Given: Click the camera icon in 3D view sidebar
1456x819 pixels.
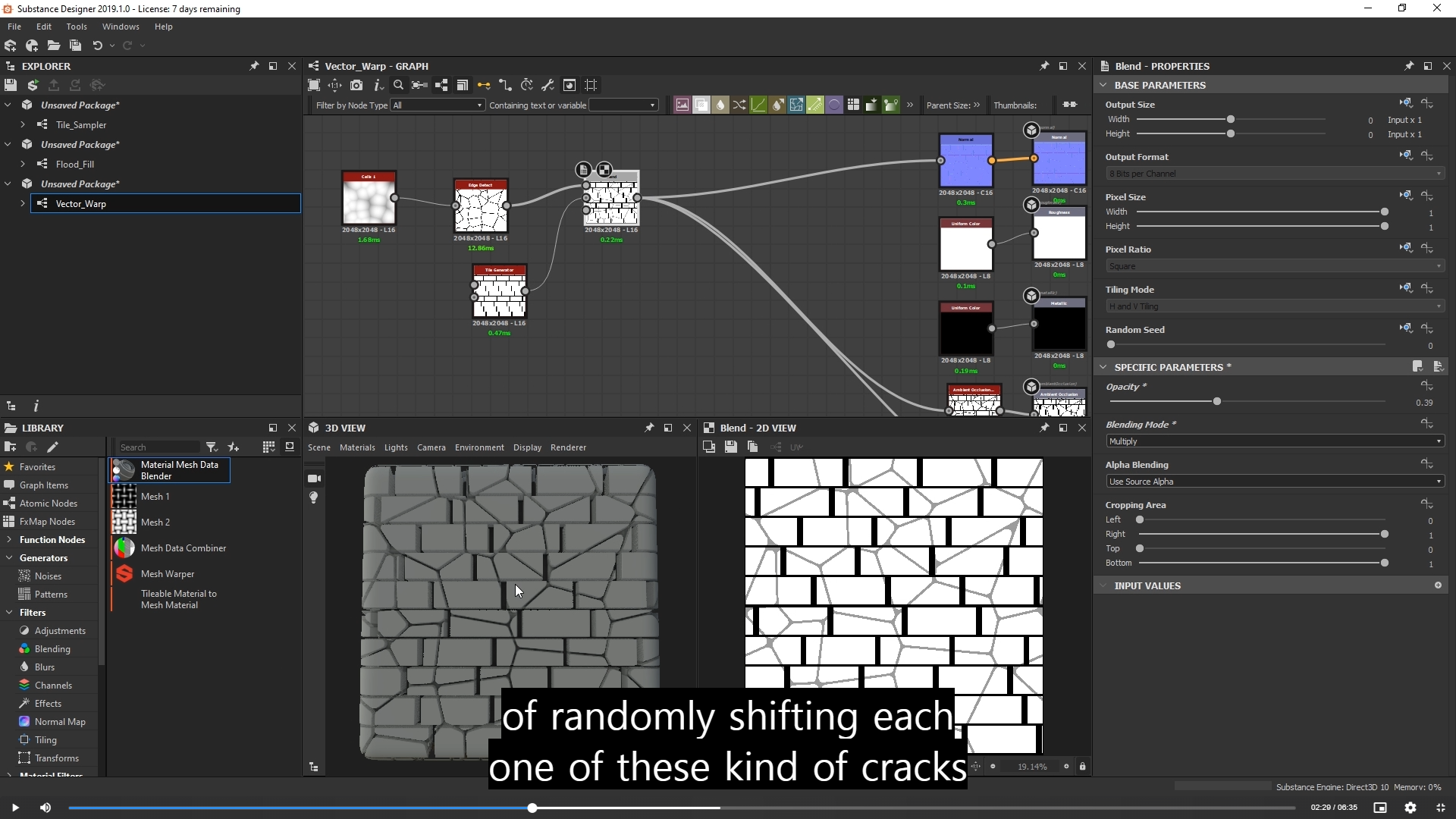Looking at the screenshot, I should pyautogui.click(x=314, y=479).
